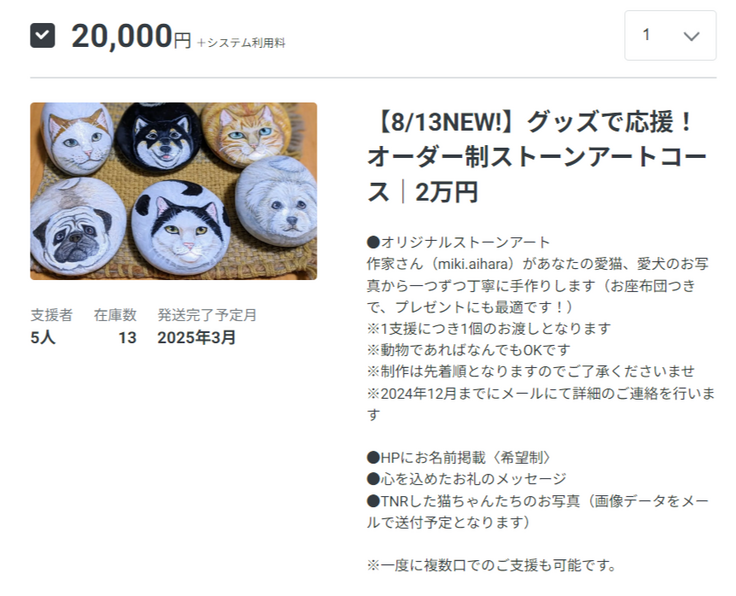736x596 pixels.
Task: Click the orange tabby cat painted stone
Action: (x=244, y=134)
